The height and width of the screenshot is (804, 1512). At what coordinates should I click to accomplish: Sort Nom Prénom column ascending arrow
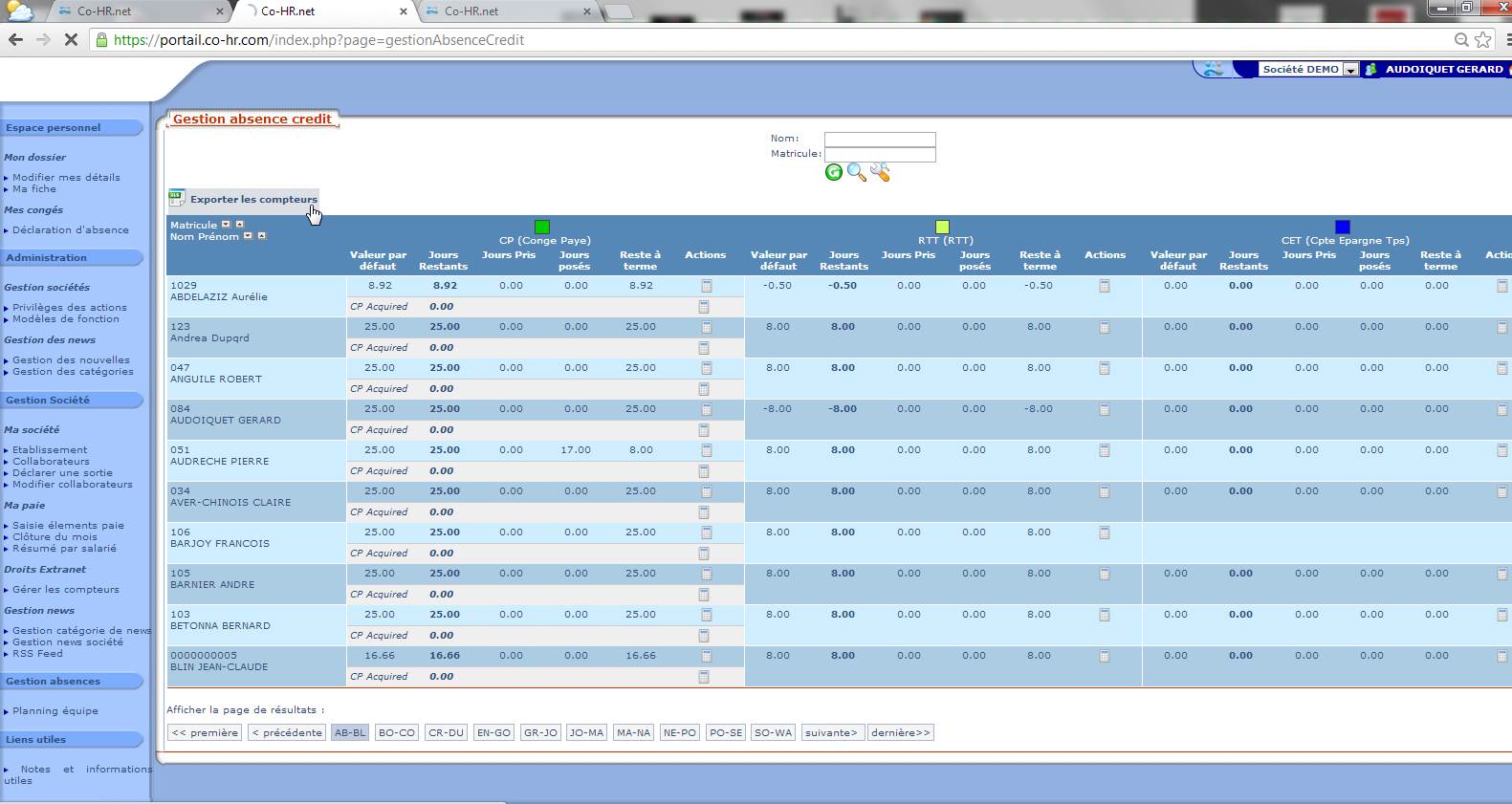tap(262, 236)
